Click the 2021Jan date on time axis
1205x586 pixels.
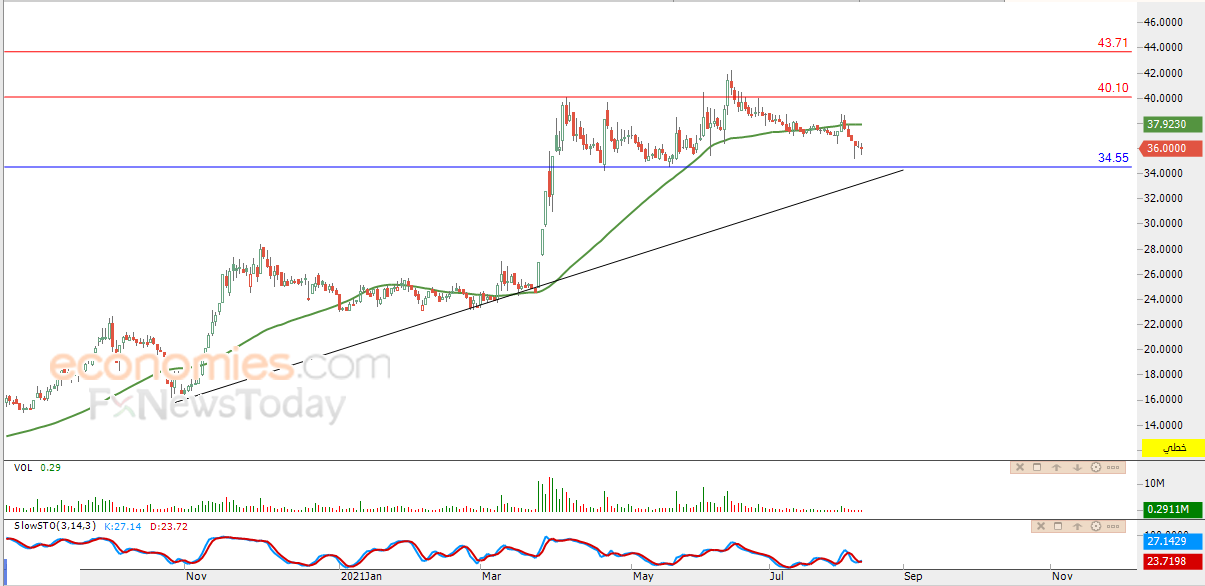pyautogui.click(x=359, y=576)
